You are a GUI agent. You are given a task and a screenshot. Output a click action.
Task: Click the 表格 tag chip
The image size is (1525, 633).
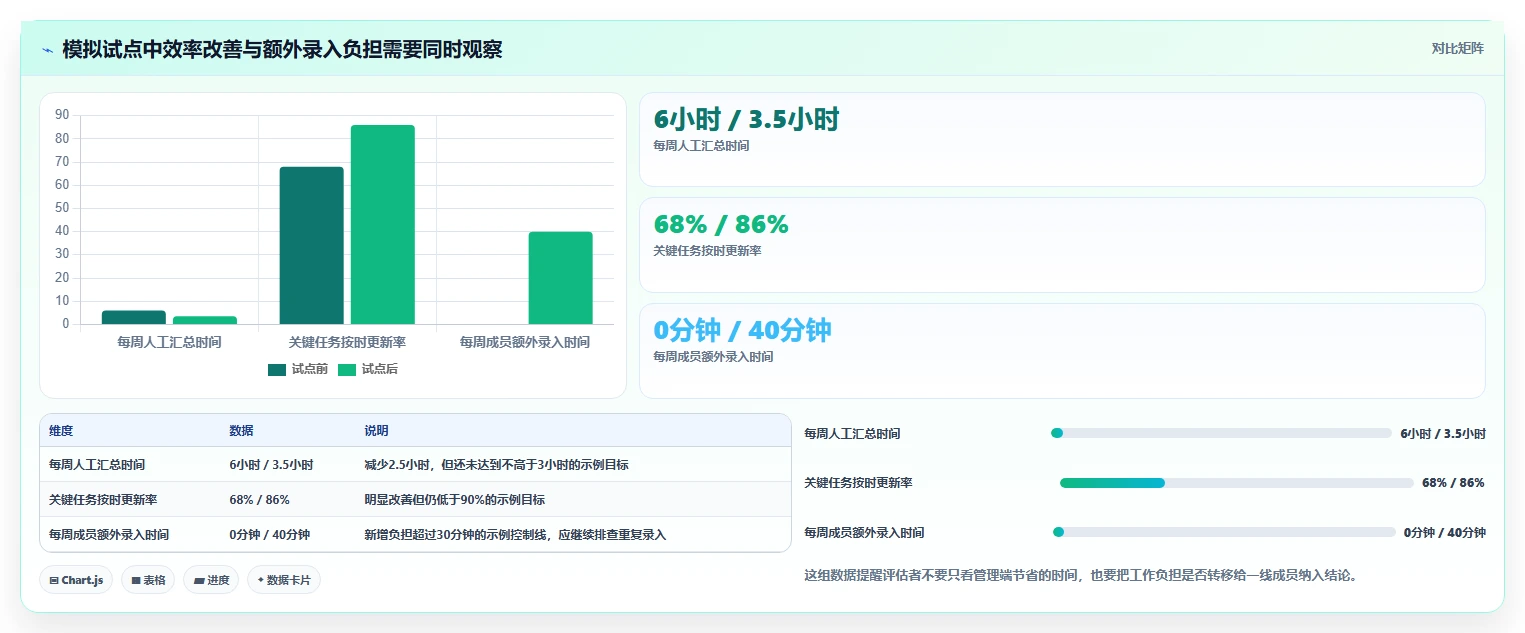point(148,580)
